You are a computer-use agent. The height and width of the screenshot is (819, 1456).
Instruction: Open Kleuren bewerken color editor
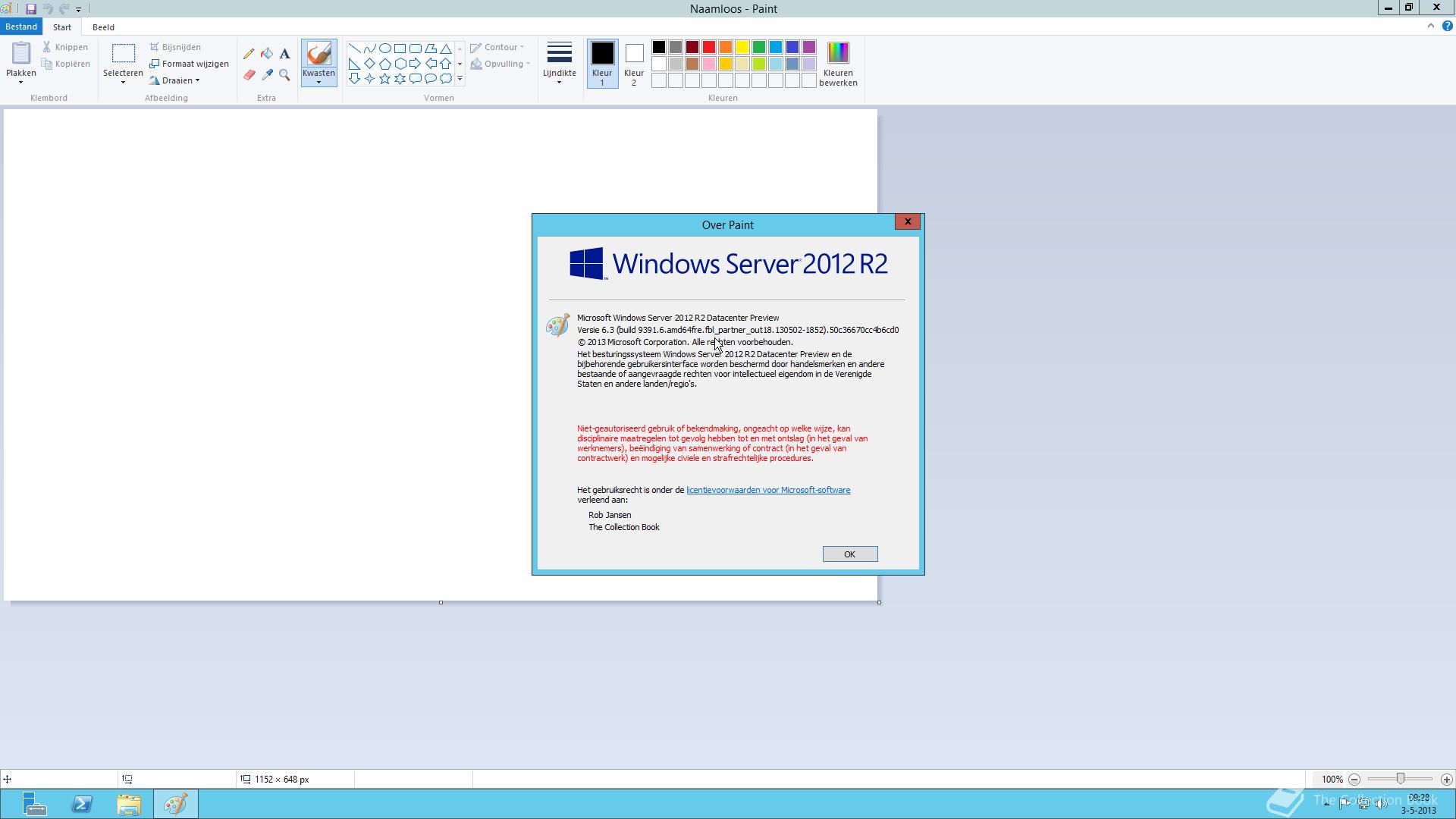click(x=838, y=64)
